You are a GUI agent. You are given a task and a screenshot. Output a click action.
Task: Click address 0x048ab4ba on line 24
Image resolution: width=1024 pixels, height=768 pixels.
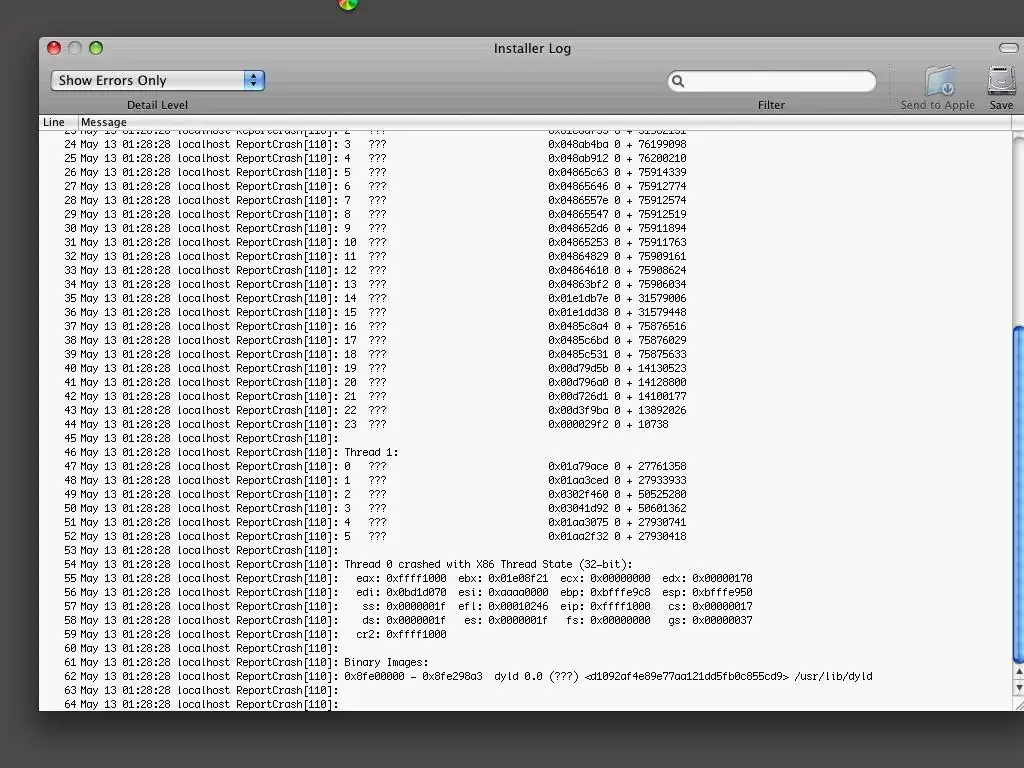click(x=578, y=144)
